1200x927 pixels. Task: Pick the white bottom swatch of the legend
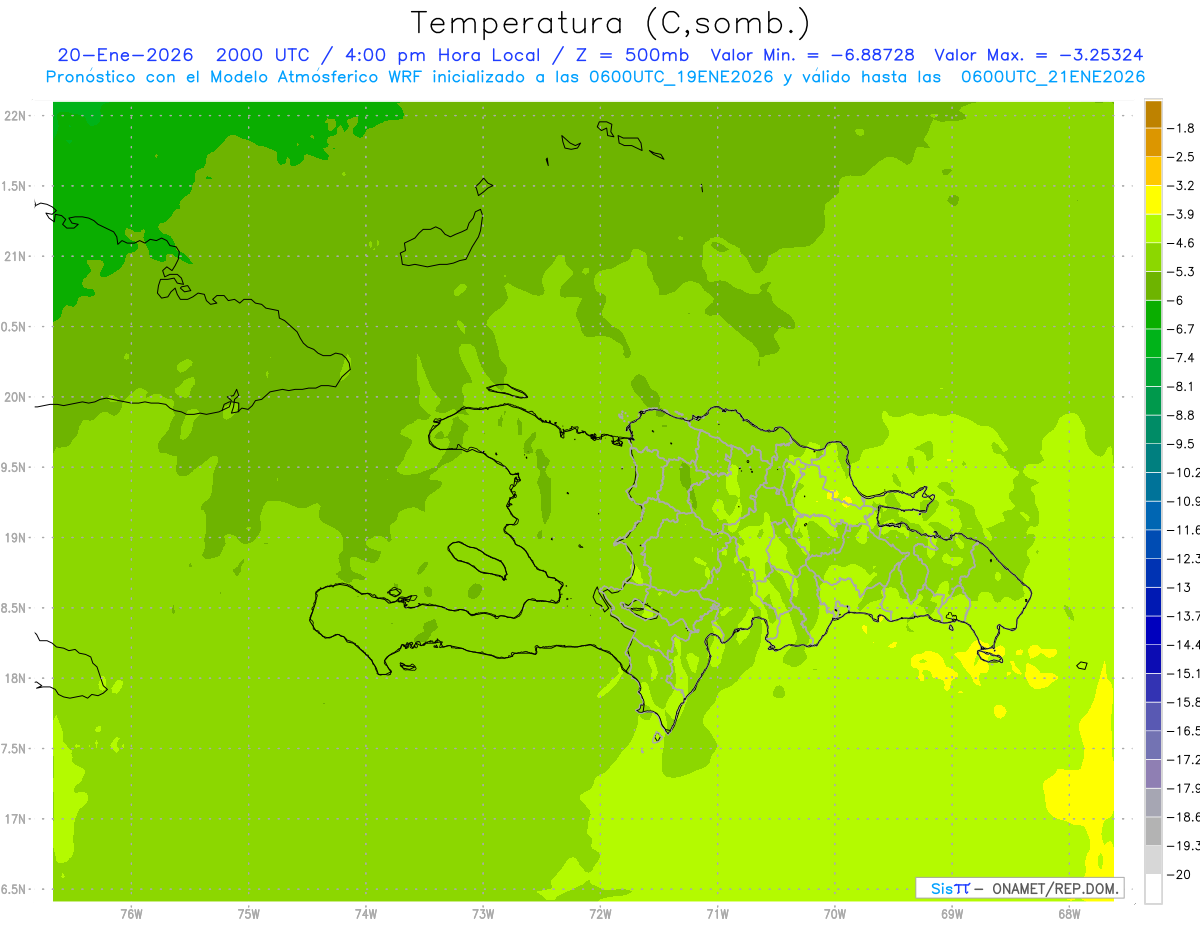click(x=1153, y=888)
